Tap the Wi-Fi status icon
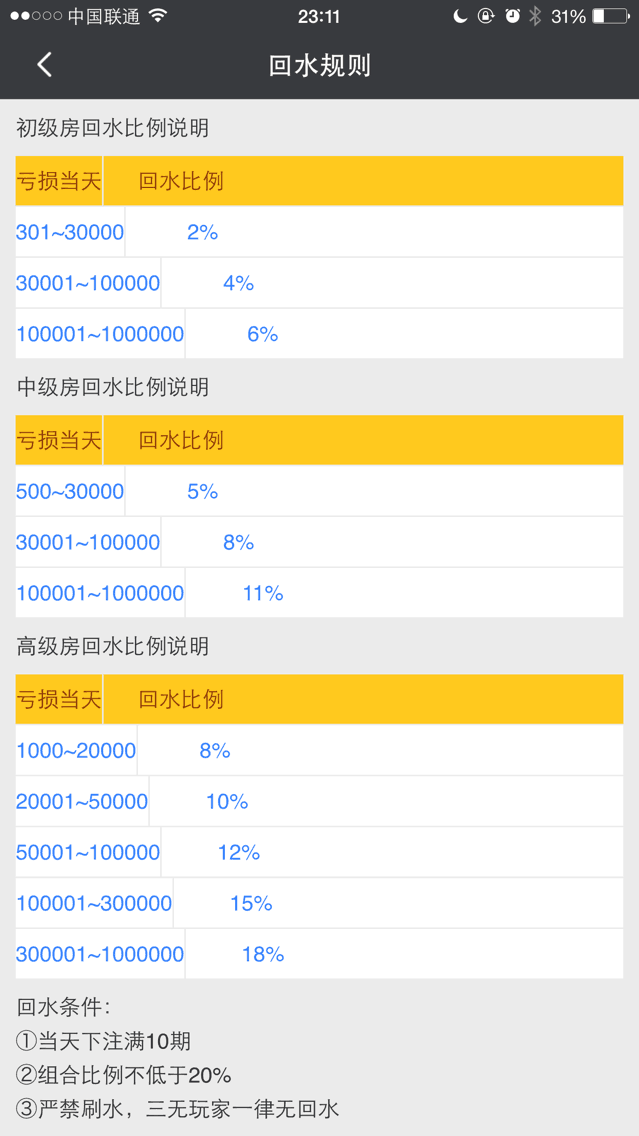 (x=157, y=16)
